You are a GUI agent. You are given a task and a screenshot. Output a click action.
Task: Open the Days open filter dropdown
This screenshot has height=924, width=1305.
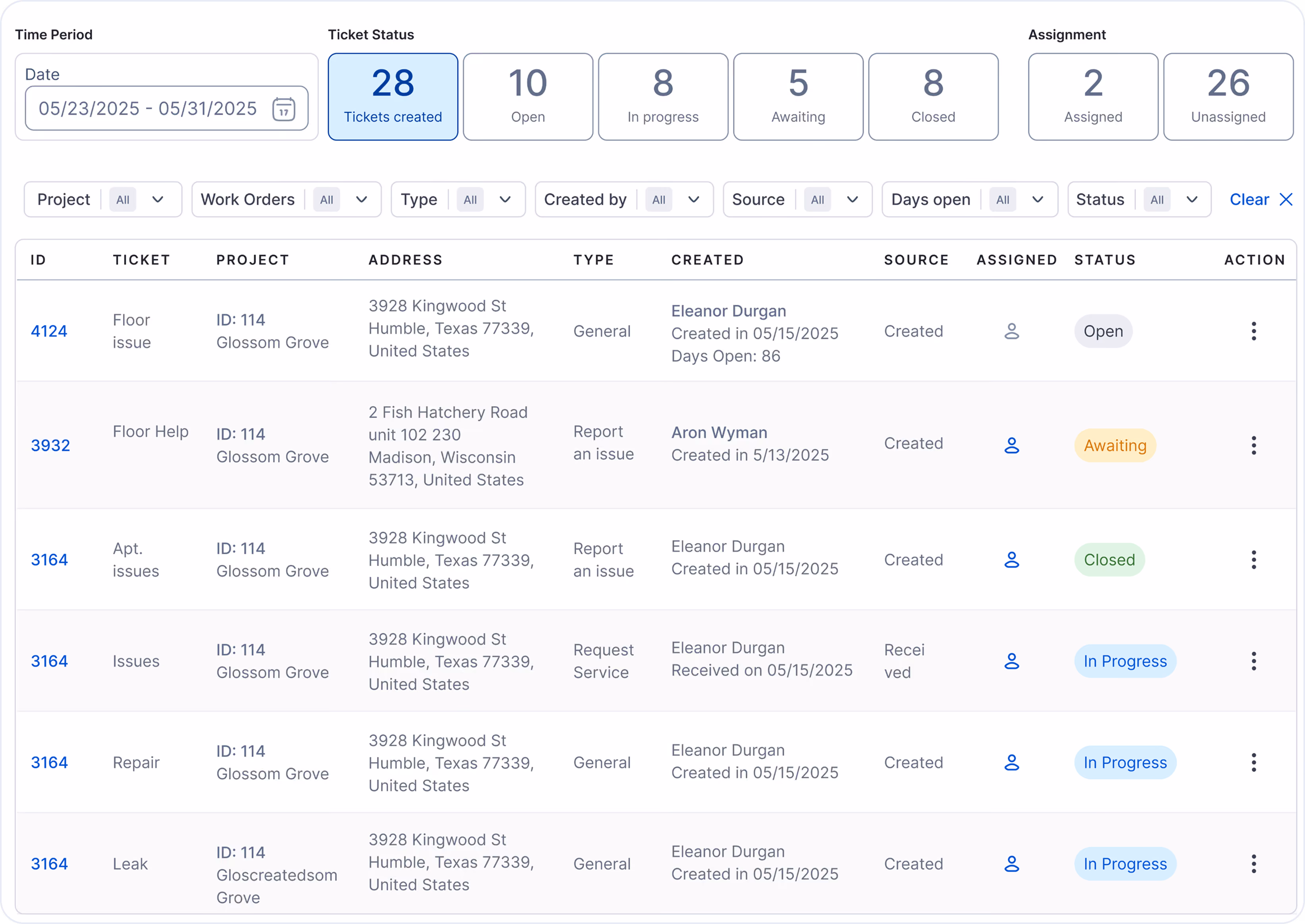[x=970, y=200]
